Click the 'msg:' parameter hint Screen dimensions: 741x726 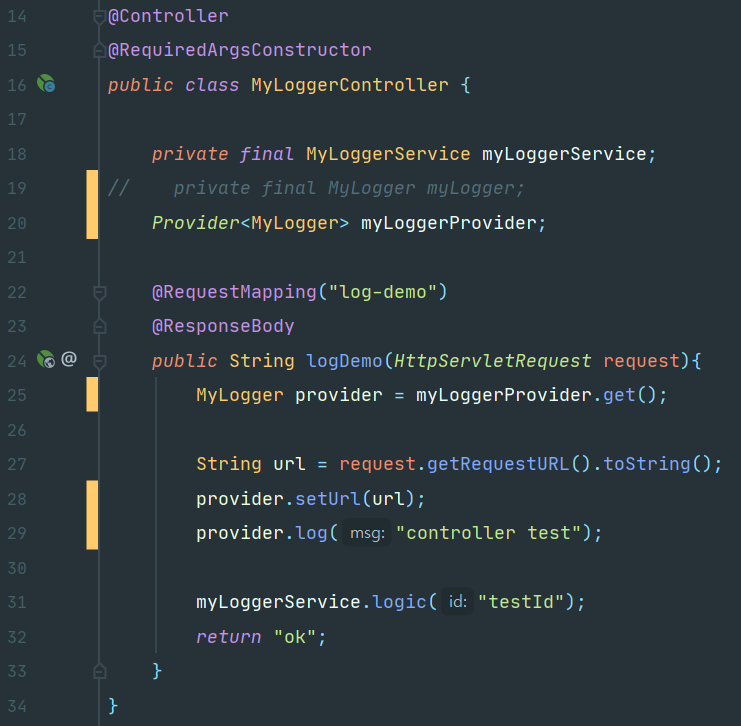click(367, 533)
